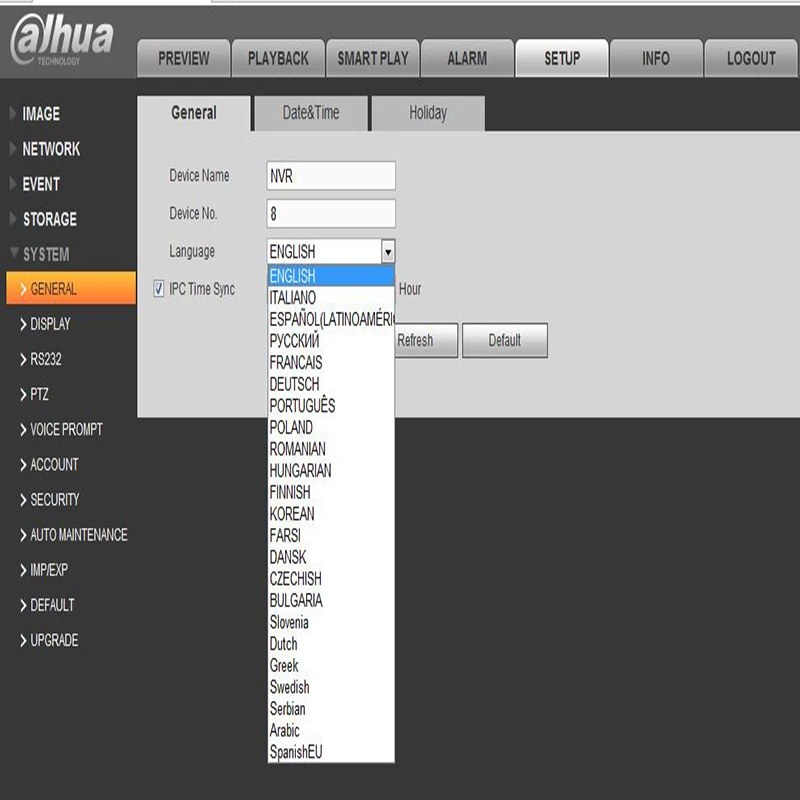The height and width of the screenshot is (800, 800).
Task: Click the Default button
Action: (x=505, y=340)
